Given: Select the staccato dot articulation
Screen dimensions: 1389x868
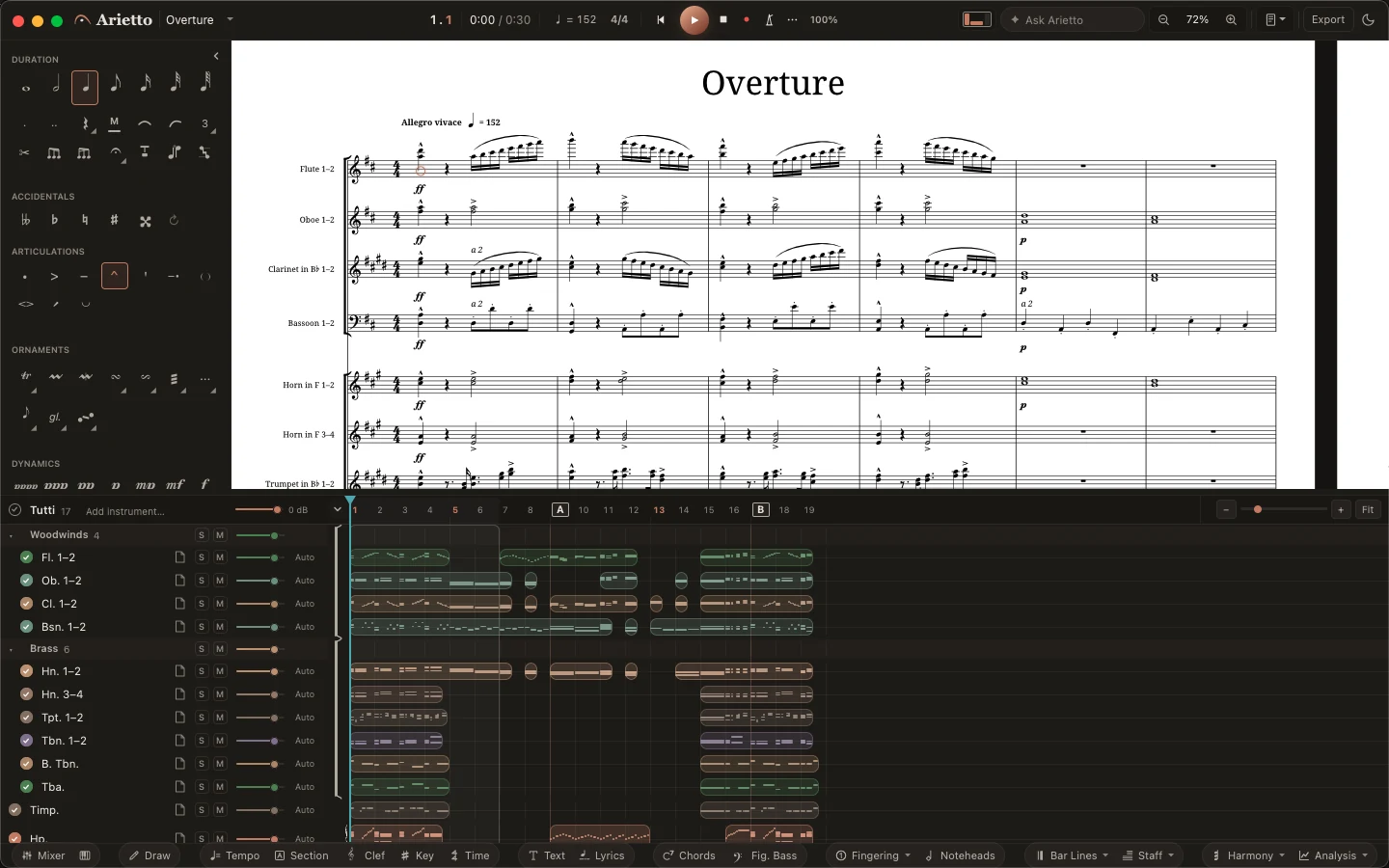Looking at the screenshot, I should point(25,277).
